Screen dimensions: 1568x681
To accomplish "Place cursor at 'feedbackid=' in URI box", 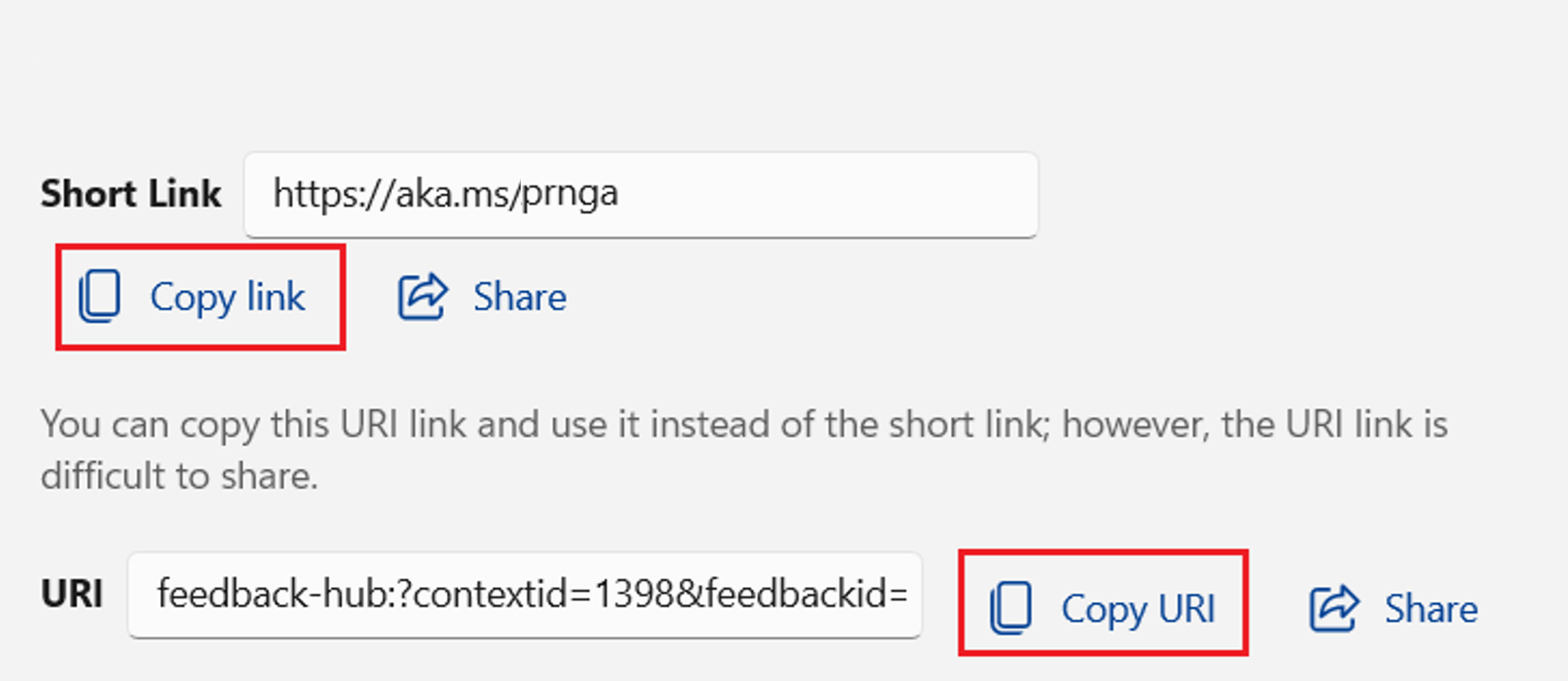I will point(807,595).
